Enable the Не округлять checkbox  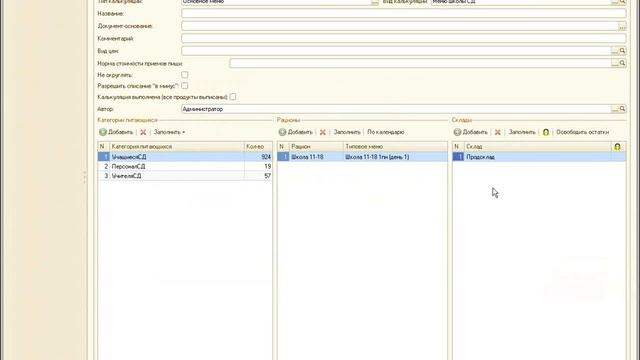pyautogui.click(x=184, y=75)
